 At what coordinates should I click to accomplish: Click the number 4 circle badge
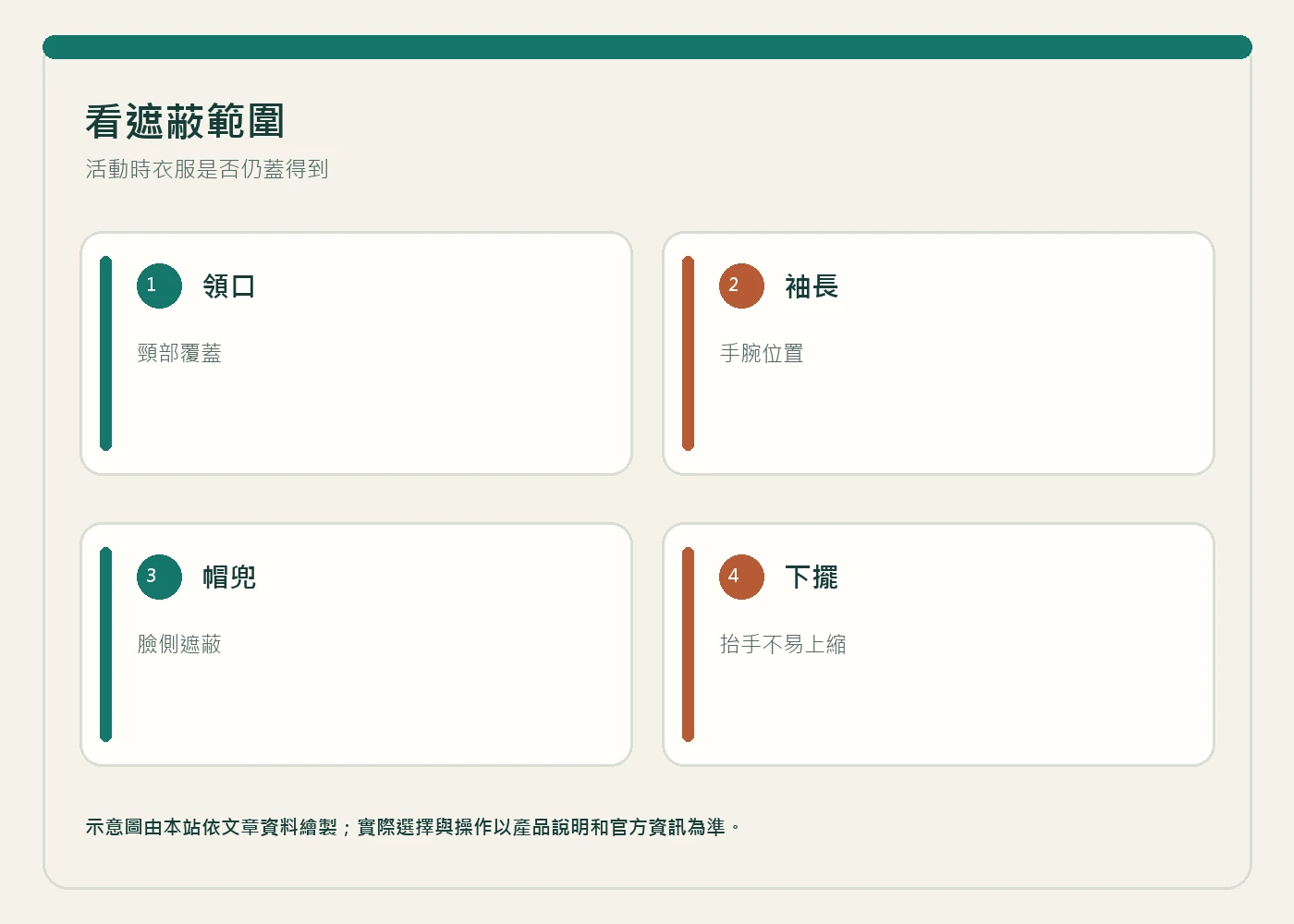pos(741,577)
